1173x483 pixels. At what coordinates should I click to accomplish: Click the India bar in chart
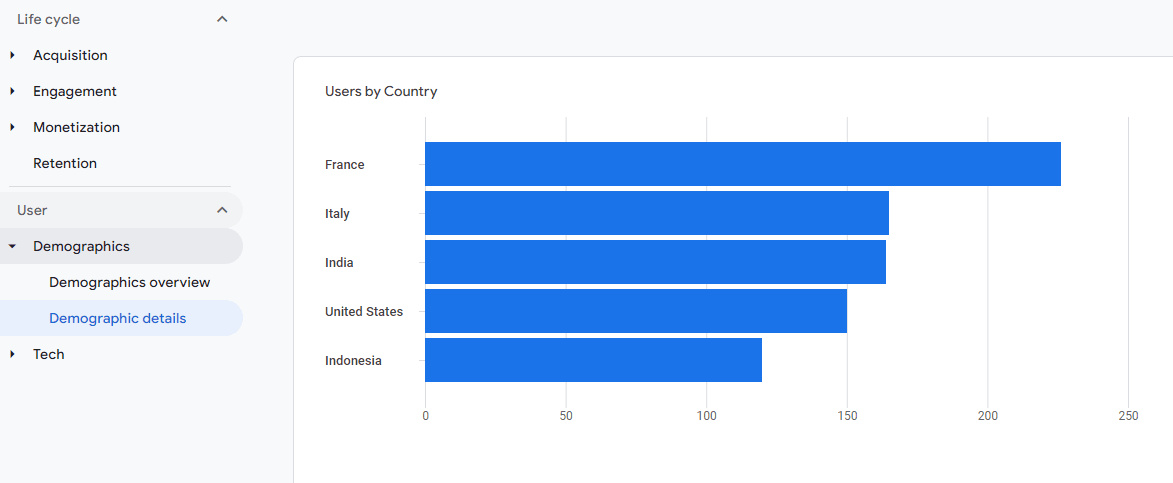coord(655,262)
